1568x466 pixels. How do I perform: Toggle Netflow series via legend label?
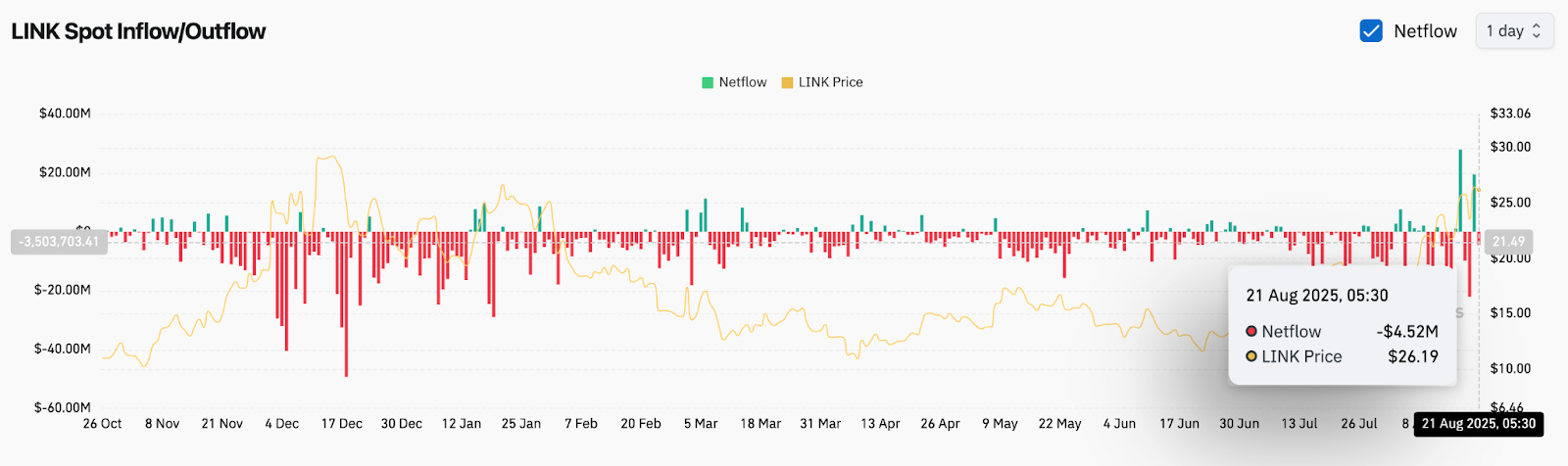[x=743, y=82]
